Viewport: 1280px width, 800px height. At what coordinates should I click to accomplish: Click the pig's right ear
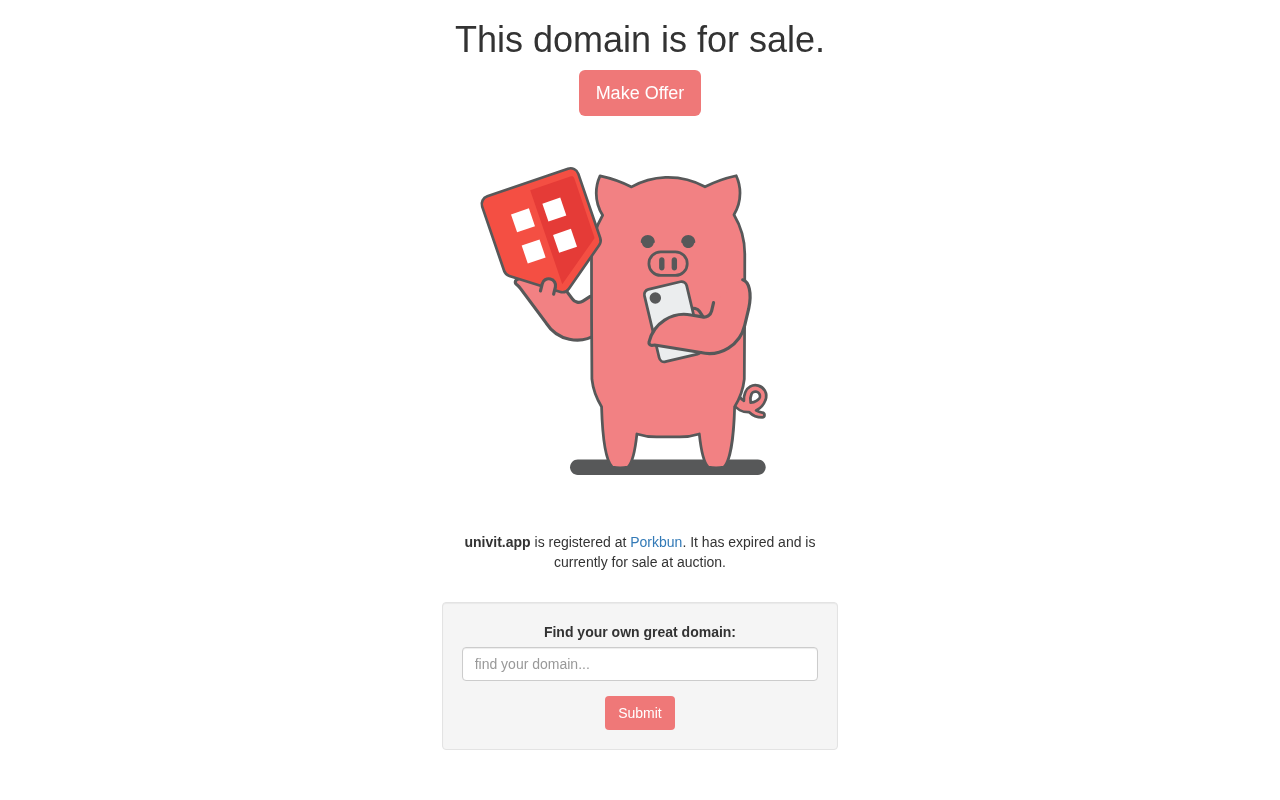(726, 196)
